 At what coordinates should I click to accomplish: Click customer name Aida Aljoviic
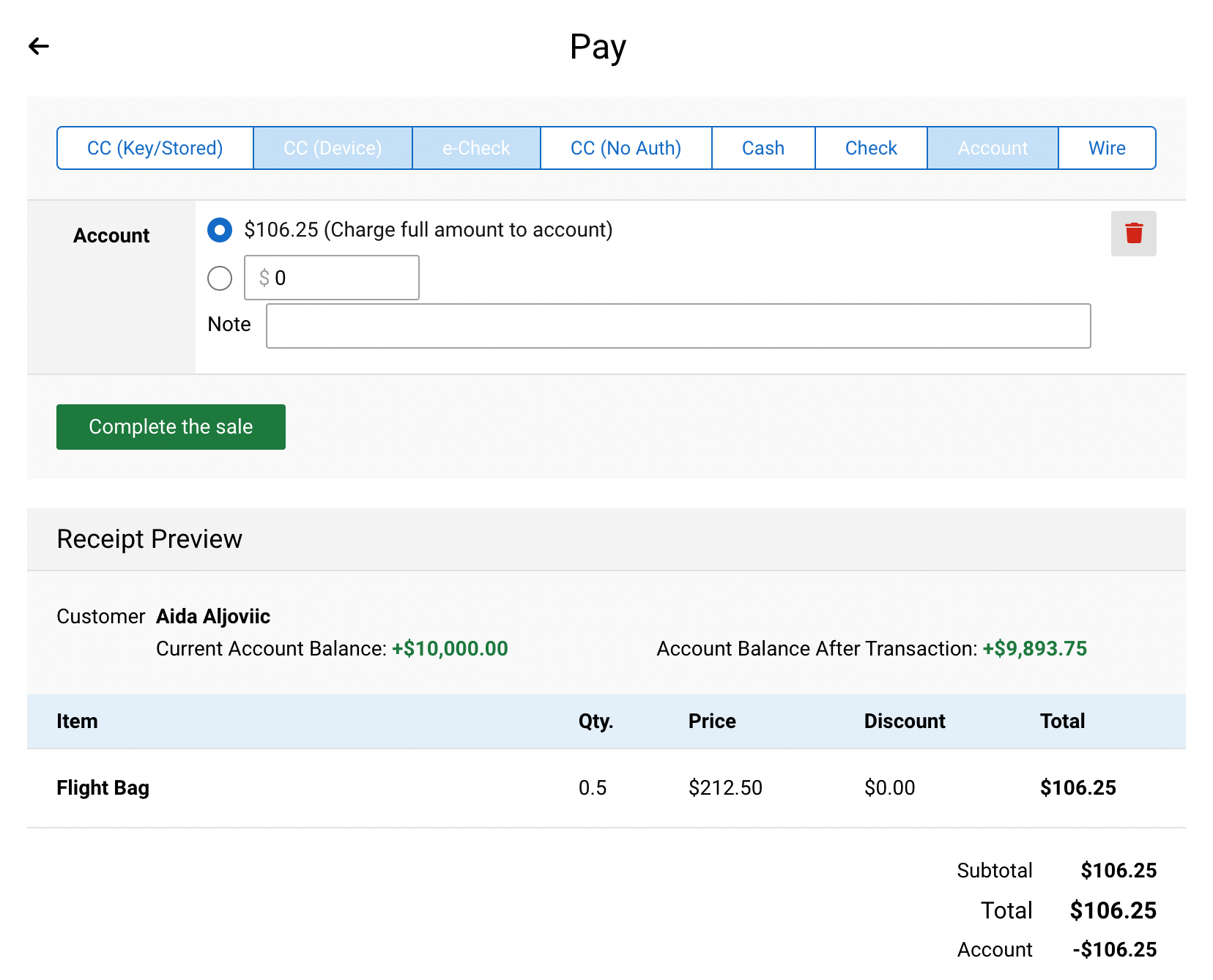[x=213, y=617]
